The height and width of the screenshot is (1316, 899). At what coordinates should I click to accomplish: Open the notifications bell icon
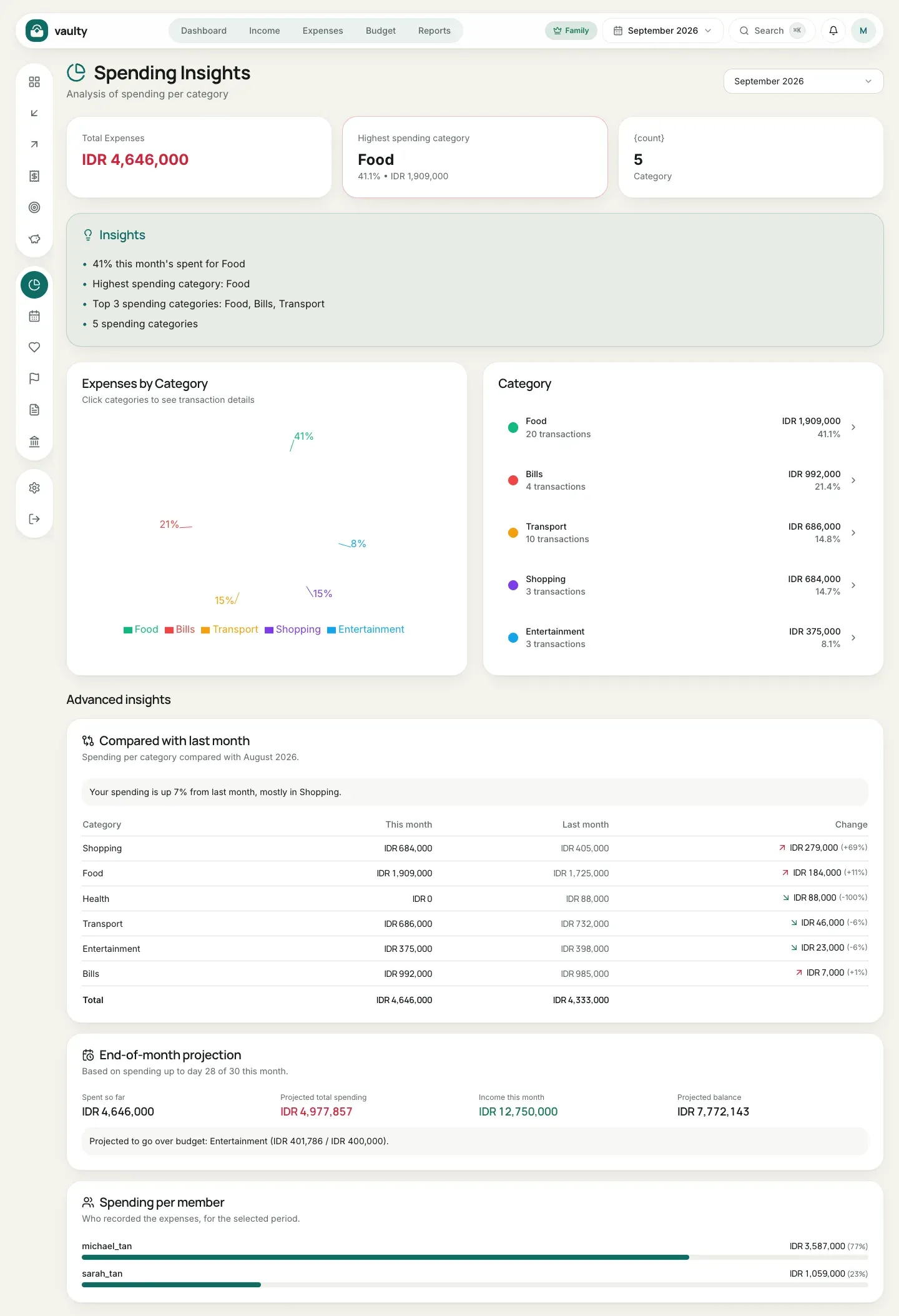point(833,31)
